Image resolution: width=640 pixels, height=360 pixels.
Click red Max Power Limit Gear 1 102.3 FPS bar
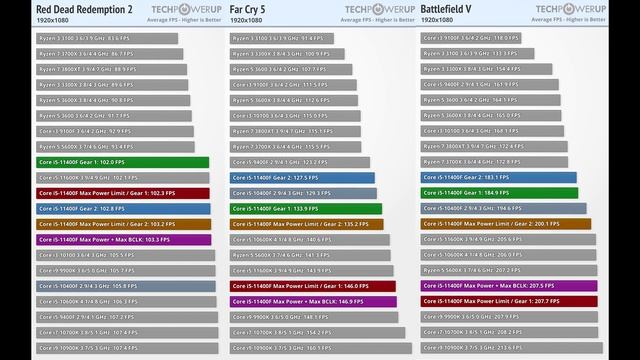123,193
